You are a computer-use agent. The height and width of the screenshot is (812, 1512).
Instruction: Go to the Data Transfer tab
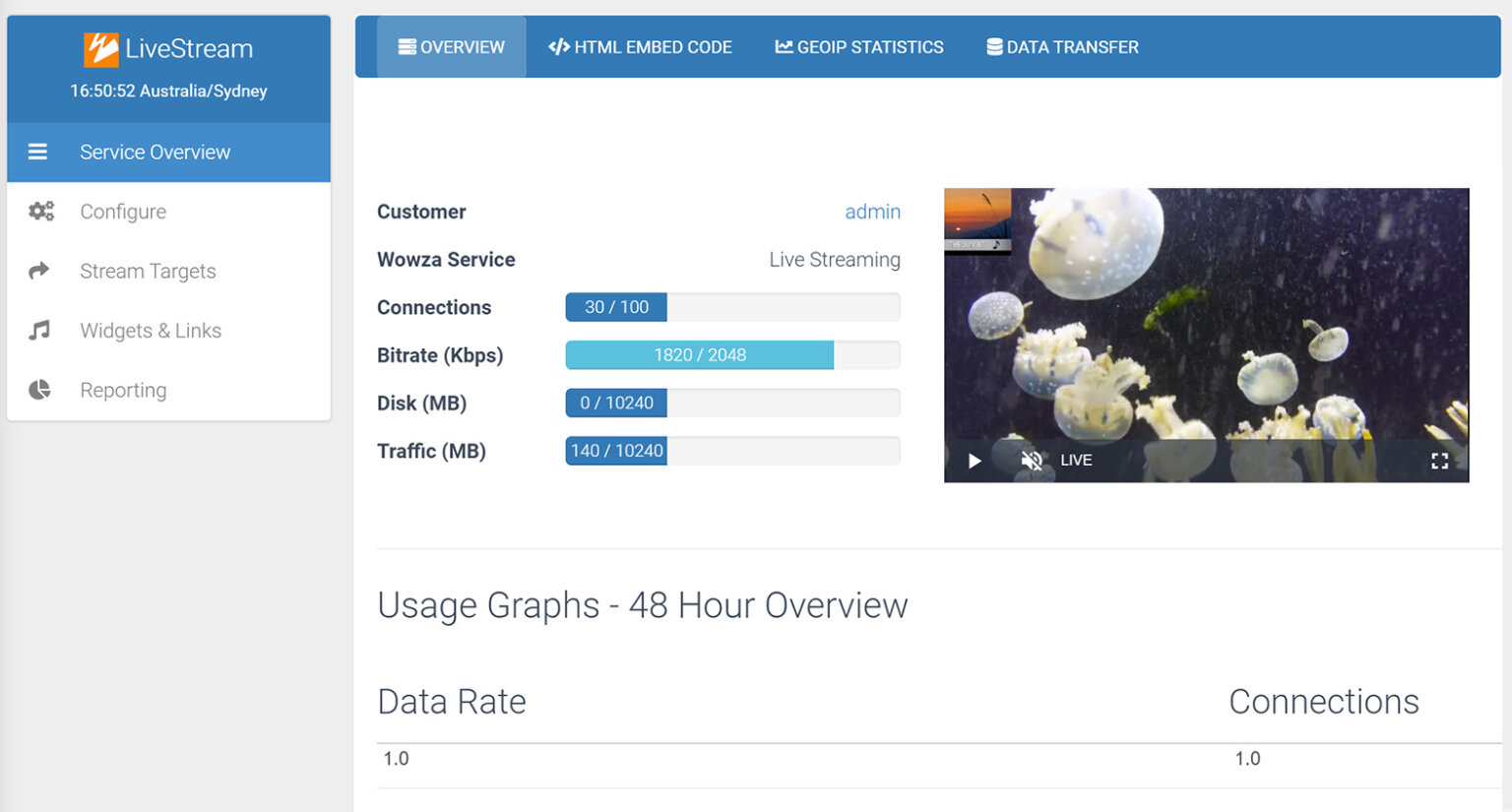tap(1062, 47)
